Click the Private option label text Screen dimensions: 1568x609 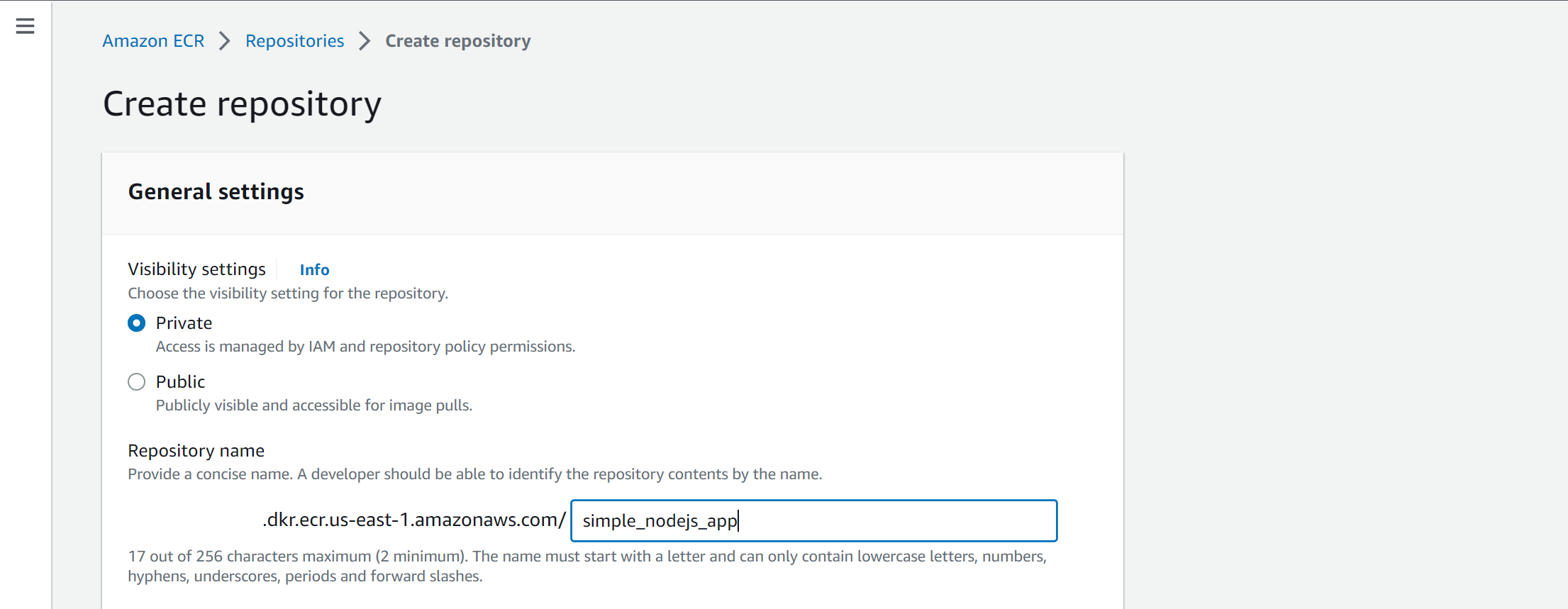pos(184,323)
